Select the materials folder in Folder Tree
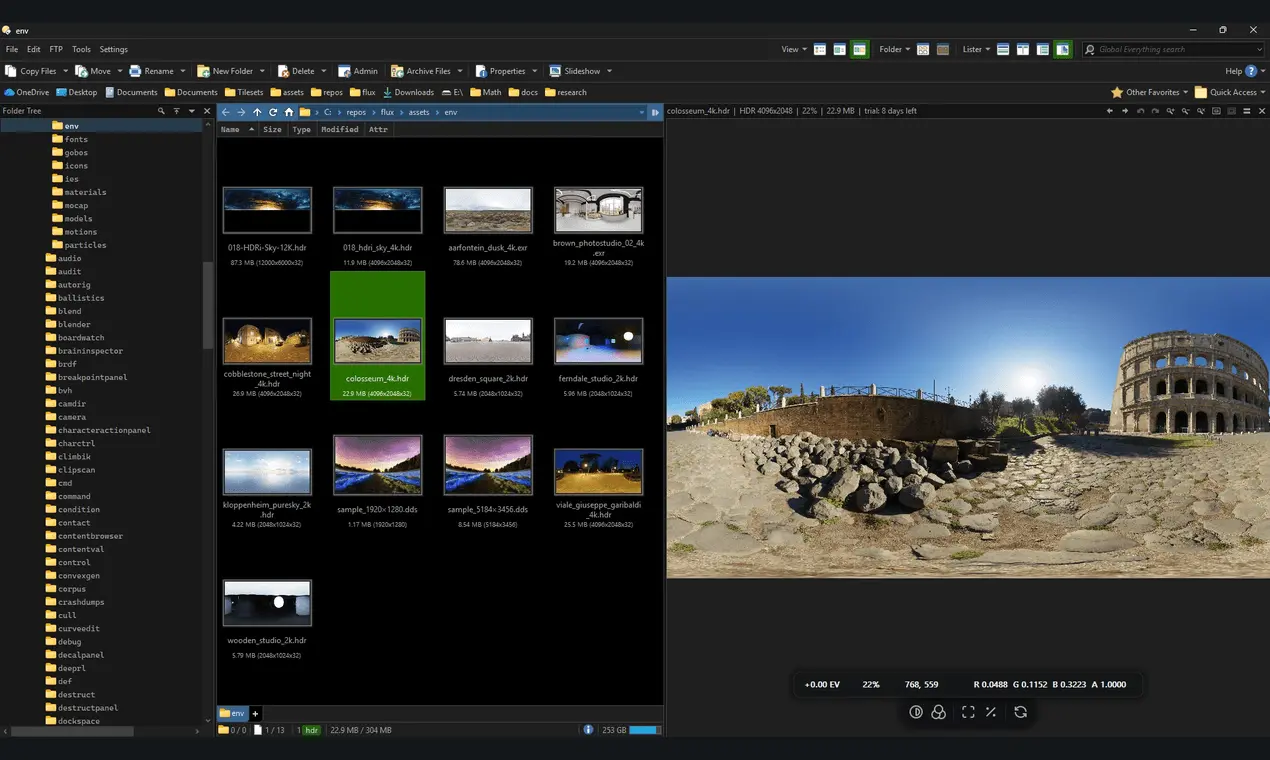Viewport: 1270px width, 760px height. tap(78, 192)
